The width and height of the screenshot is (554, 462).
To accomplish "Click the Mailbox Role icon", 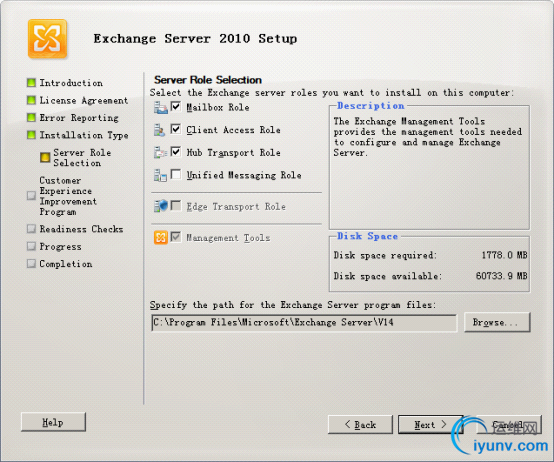I will click(161, 107).
